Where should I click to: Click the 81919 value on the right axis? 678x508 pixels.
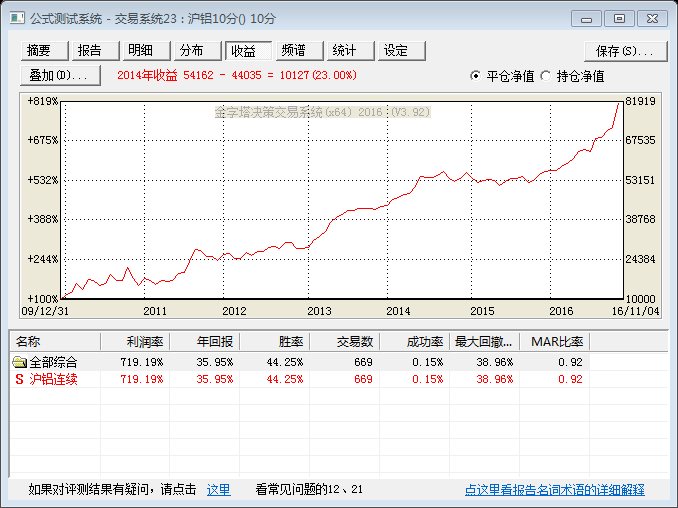[640, 101]
